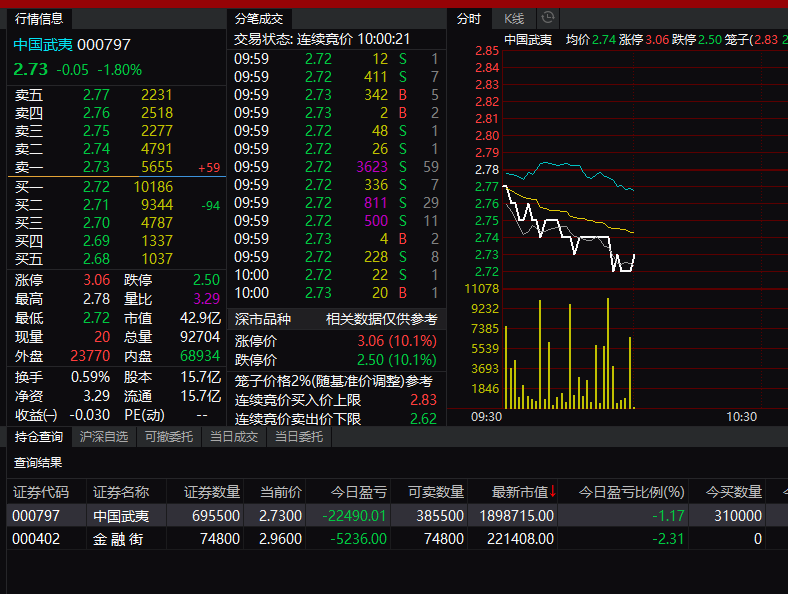This screenshot has width=788, height=594.
Task: Click the 09:30 time label on chart
Action: tap(486, 417)
